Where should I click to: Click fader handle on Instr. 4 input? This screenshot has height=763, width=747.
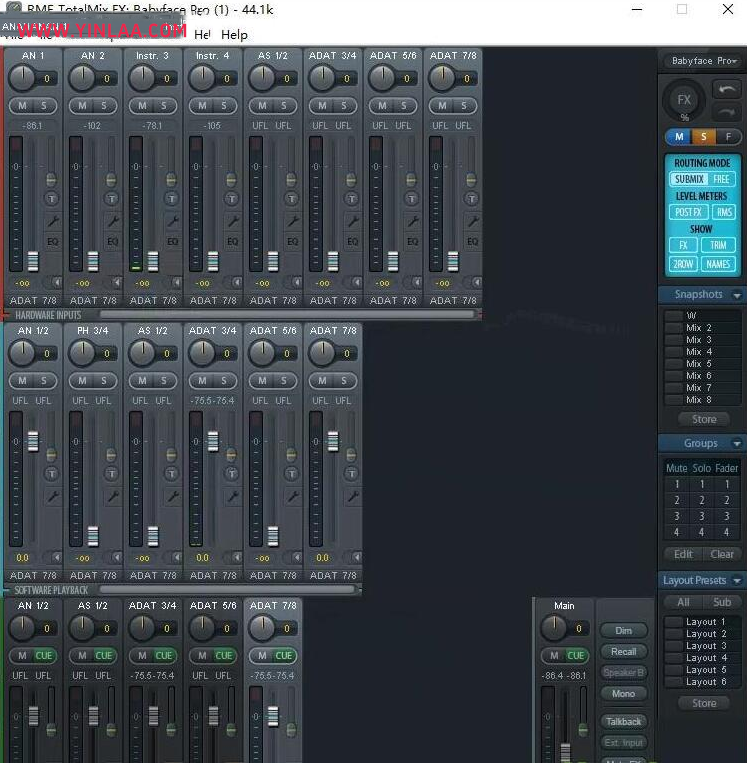pos(213,261)
